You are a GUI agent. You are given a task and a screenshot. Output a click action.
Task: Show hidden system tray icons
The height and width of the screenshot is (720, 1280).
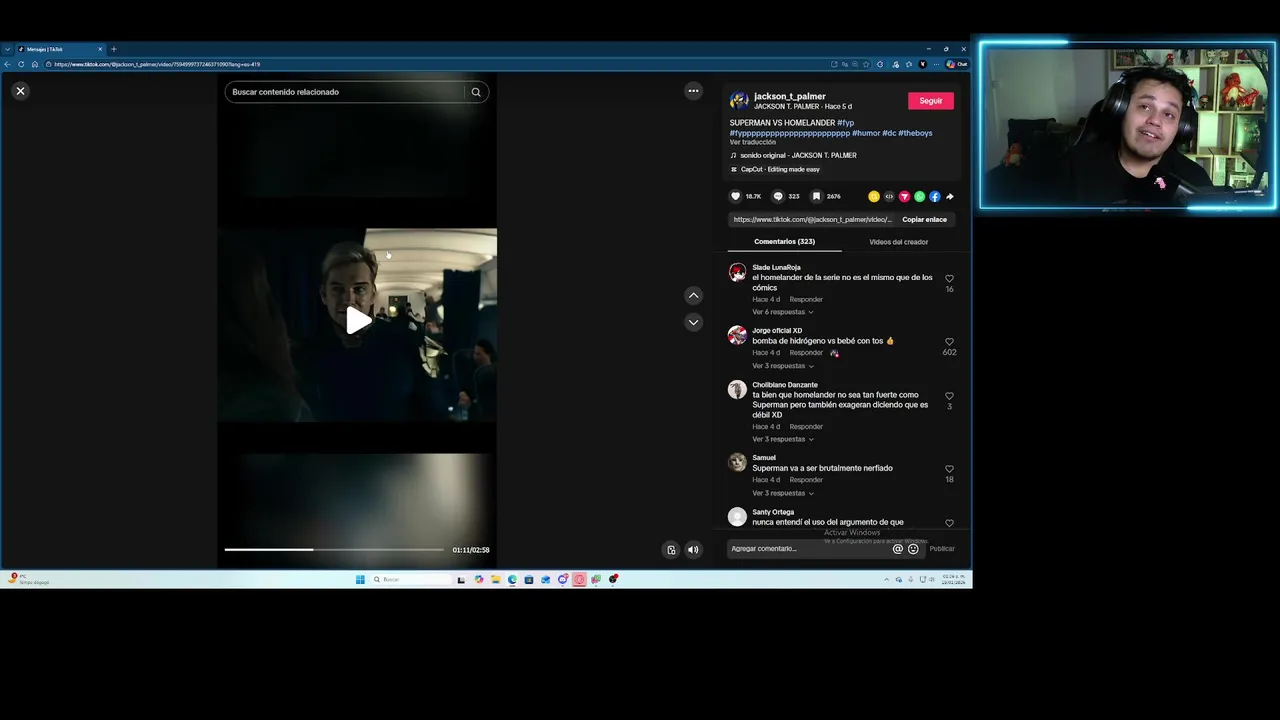(x=886, y=579)
